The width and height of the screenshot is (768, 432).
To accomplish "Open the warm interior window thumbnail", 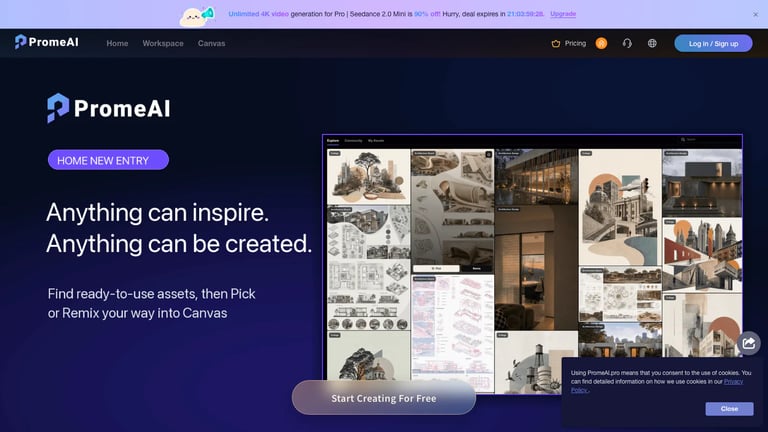I will coord(536,268).
